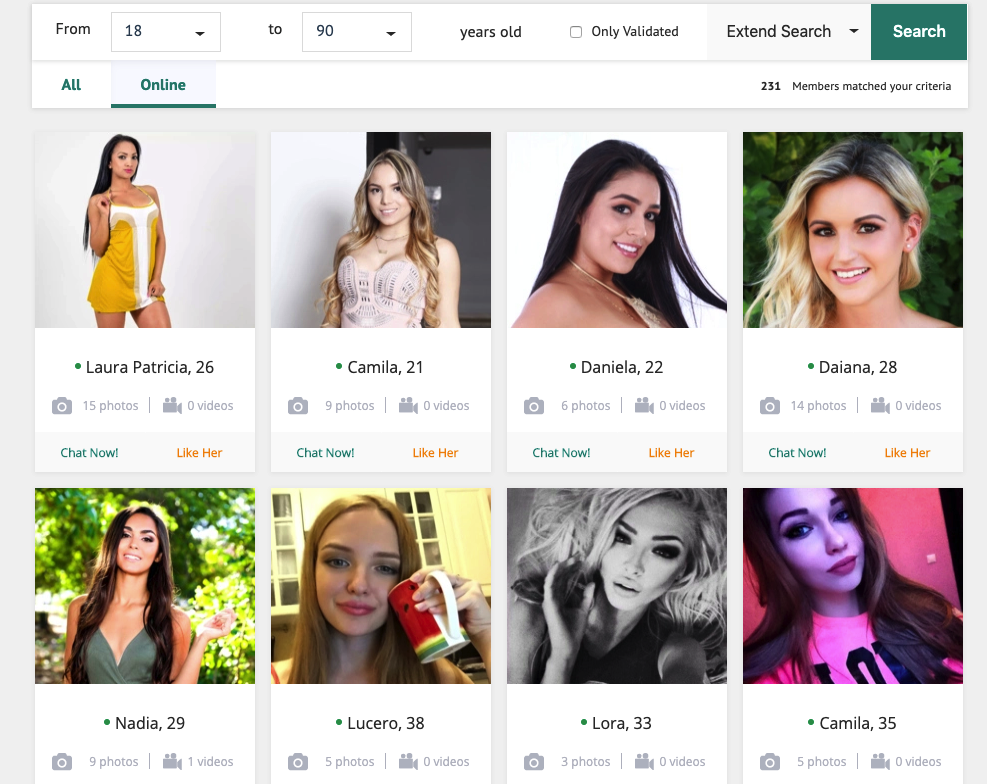
Task: Click Like Her on Camila, 21's card
Action: click(x=435, y=452)
